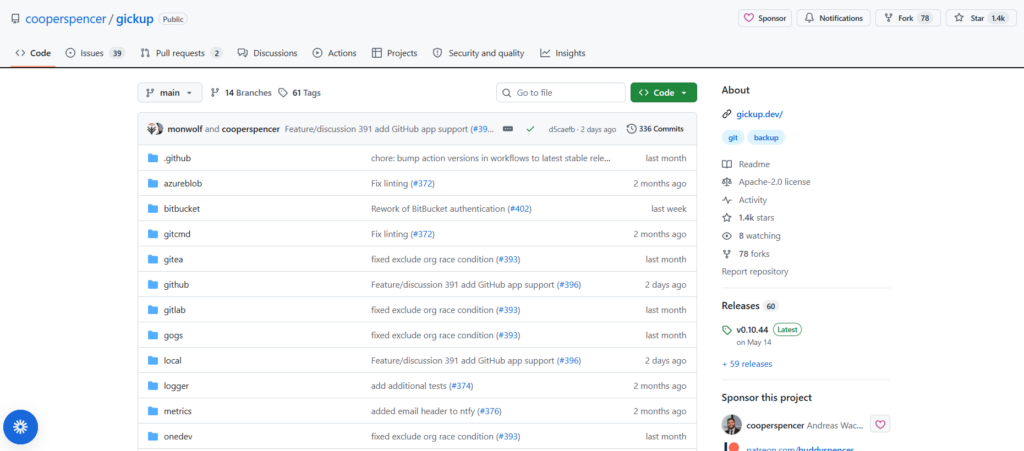Open the Issues tab
The image size is (1024, 451).
point(95,53)
